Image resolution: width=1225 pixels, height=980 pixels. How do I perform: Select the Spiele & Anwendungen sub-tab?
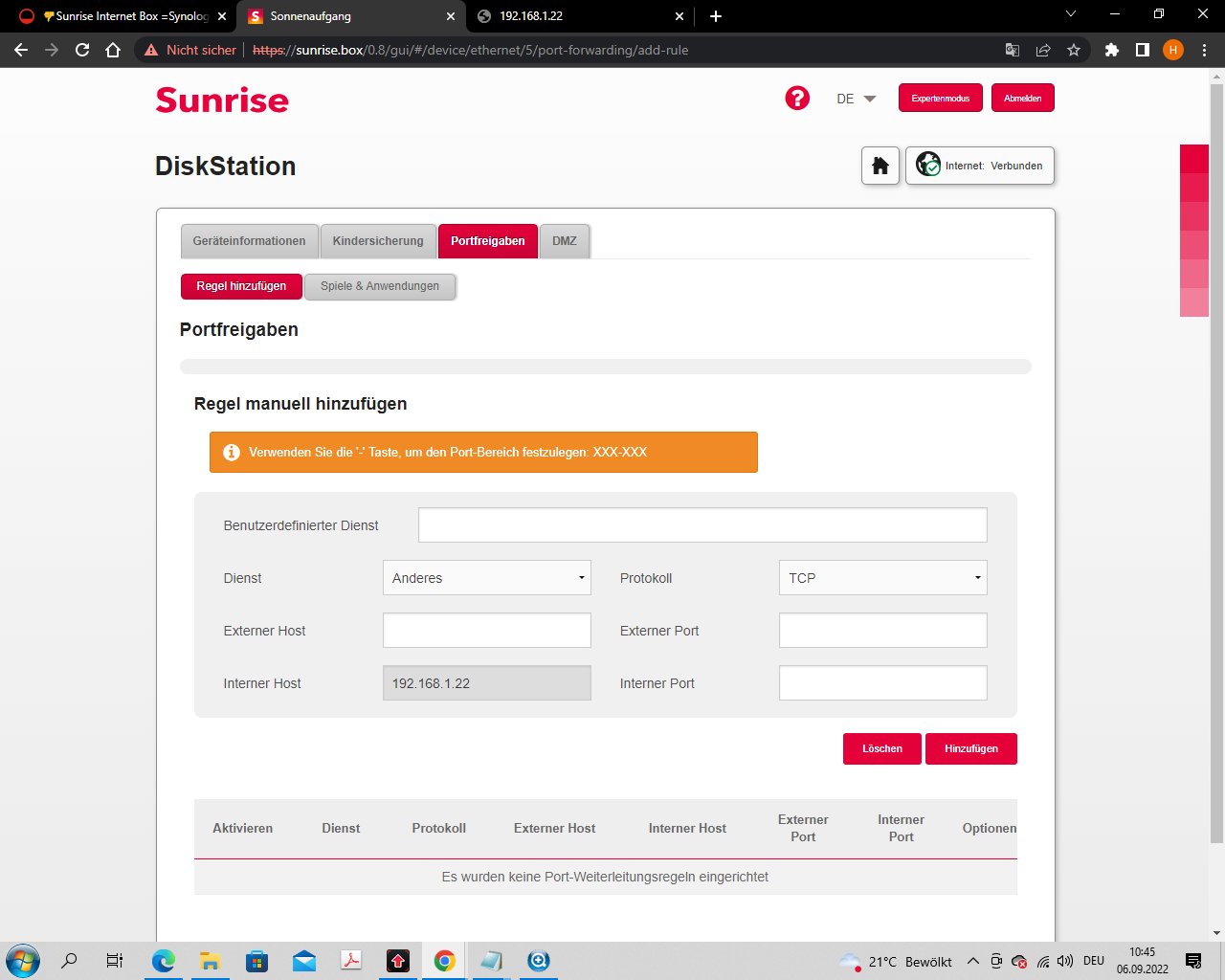pos(380,286)
